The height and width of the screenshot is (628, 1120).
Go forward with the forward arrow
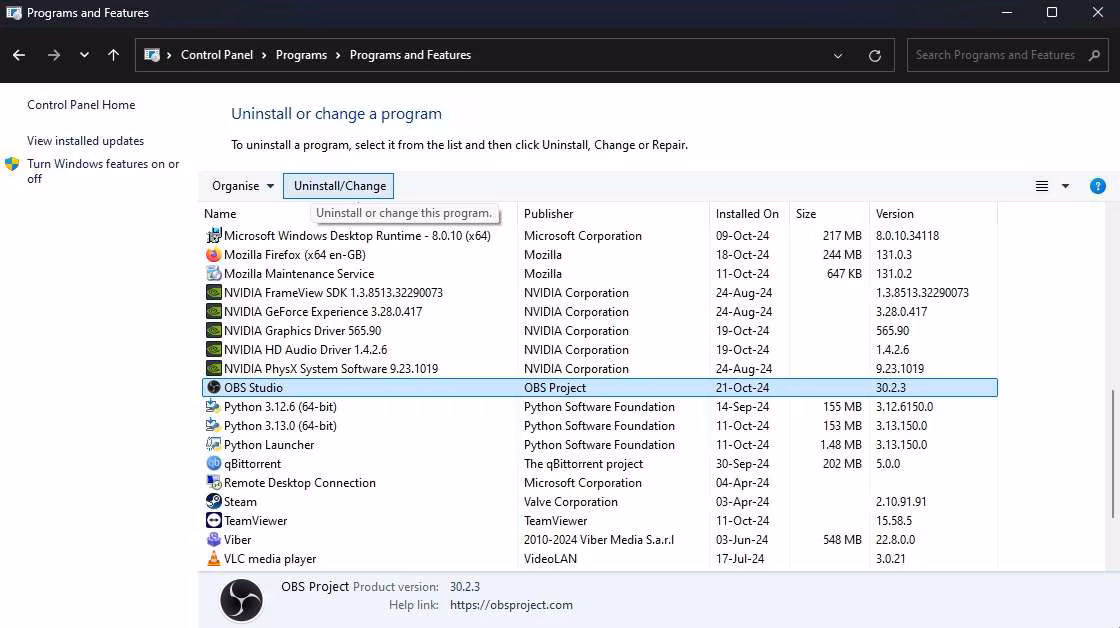pyautogui.click(x=54, y=55)
